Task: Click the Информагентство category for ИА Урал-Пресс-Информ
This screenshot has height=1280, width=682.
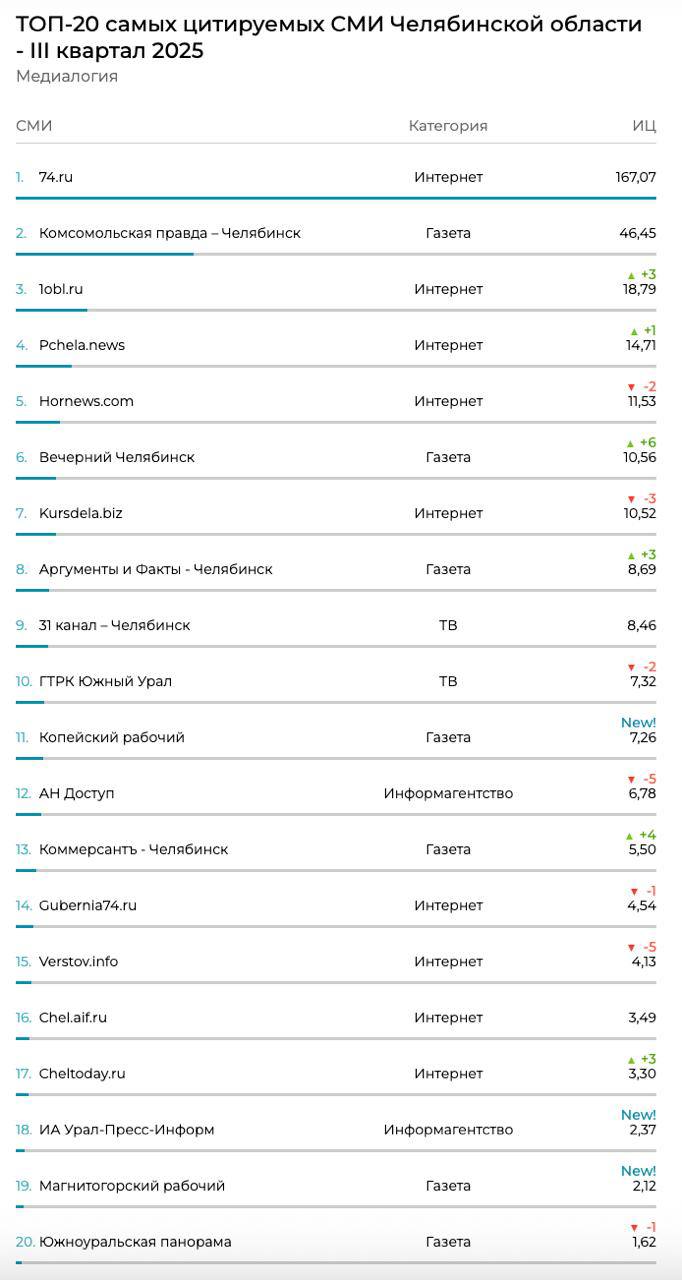Action: (x=448, y=1130)
